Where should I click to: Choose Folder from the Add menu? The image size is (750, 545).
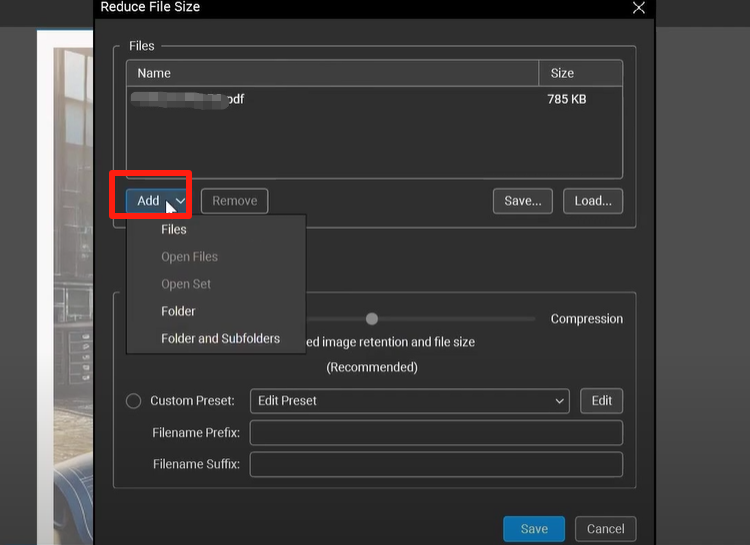(178, 311)
